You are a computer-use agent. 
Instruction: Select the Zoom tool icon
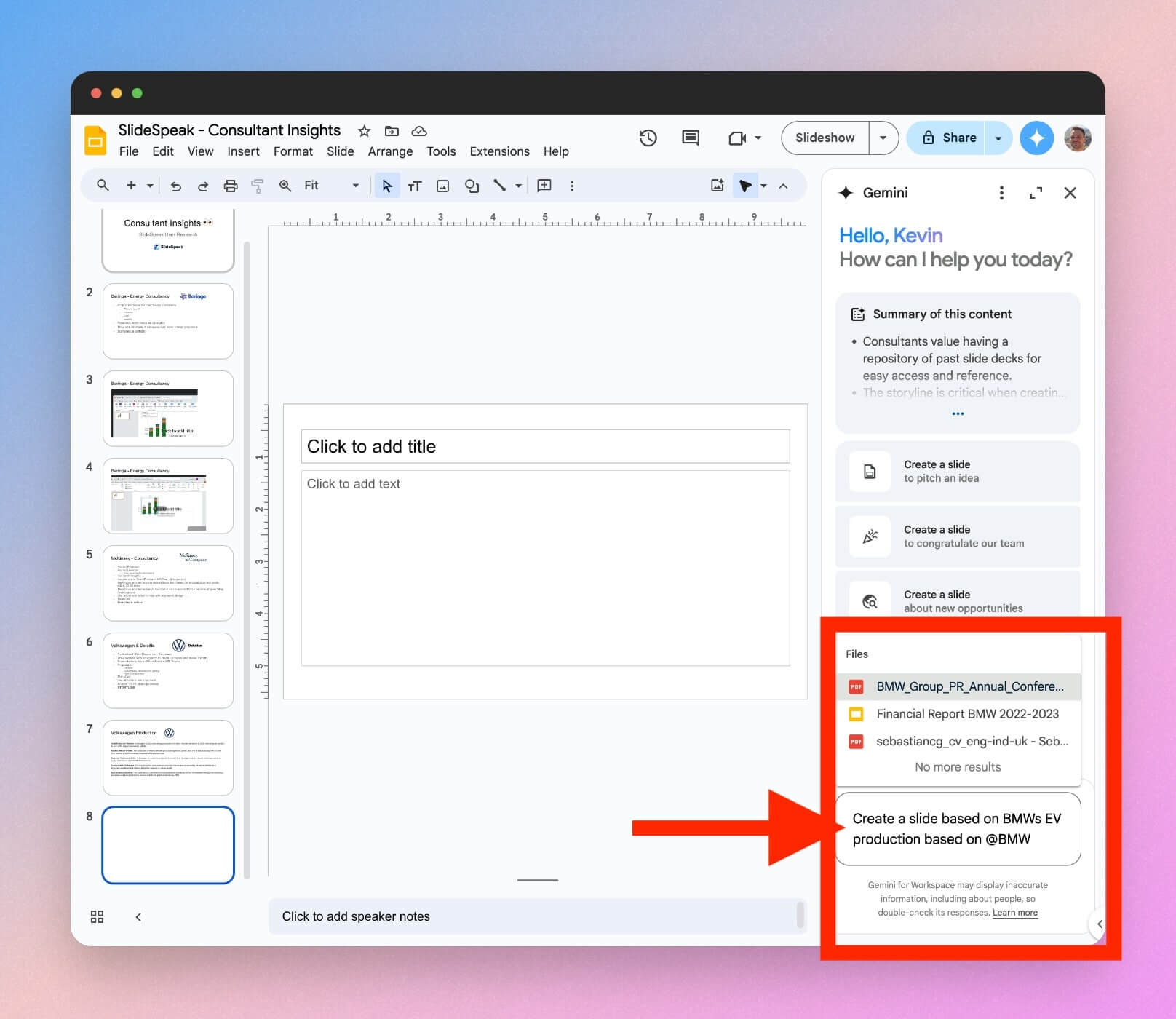coord(285,186)
